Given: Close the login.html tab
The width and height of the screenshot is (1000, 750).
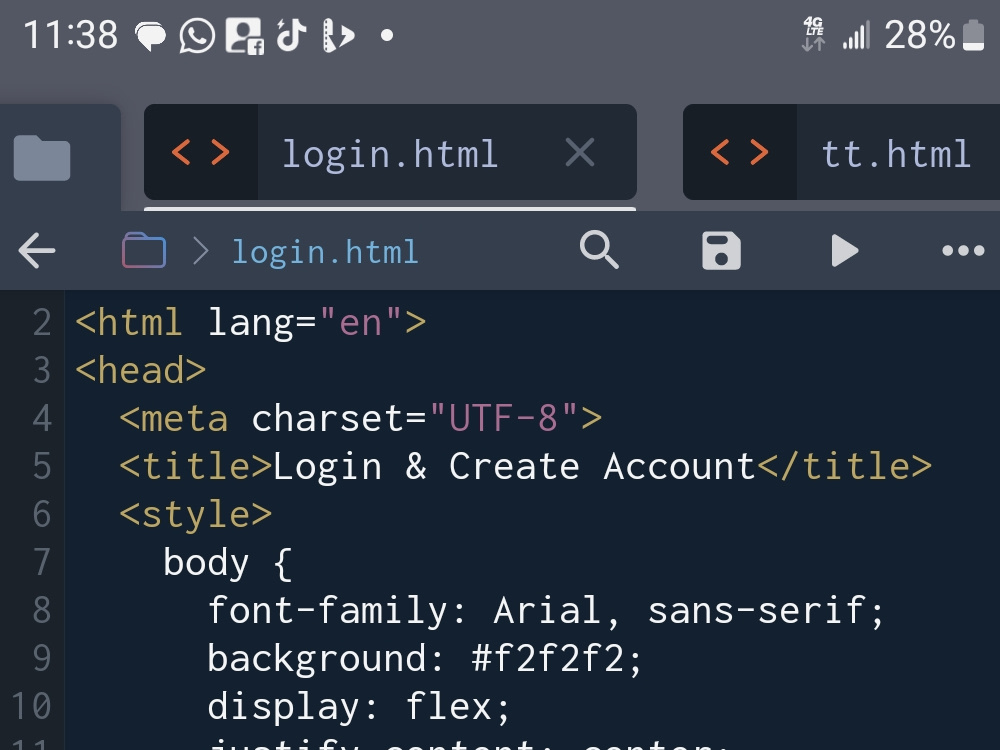Looking at the screenshot, I should 580,153.
